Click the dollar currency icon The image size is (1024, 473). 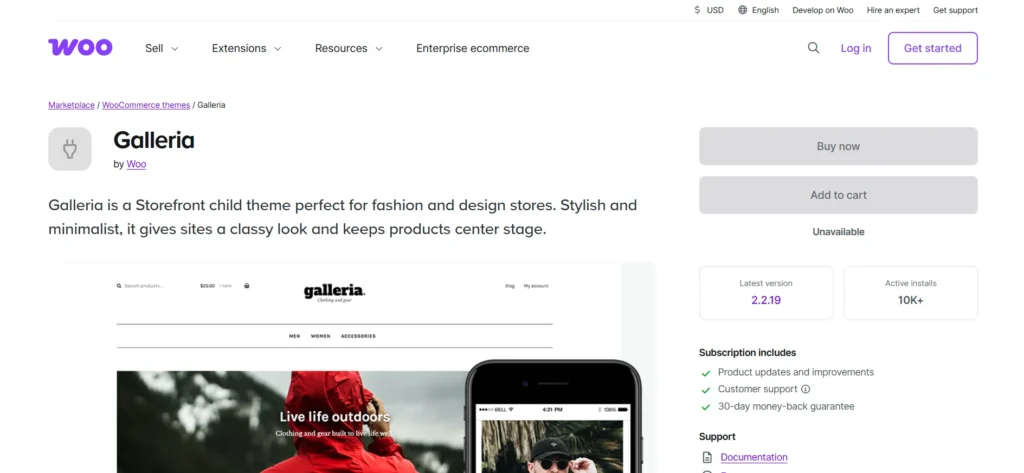point(697,10)
